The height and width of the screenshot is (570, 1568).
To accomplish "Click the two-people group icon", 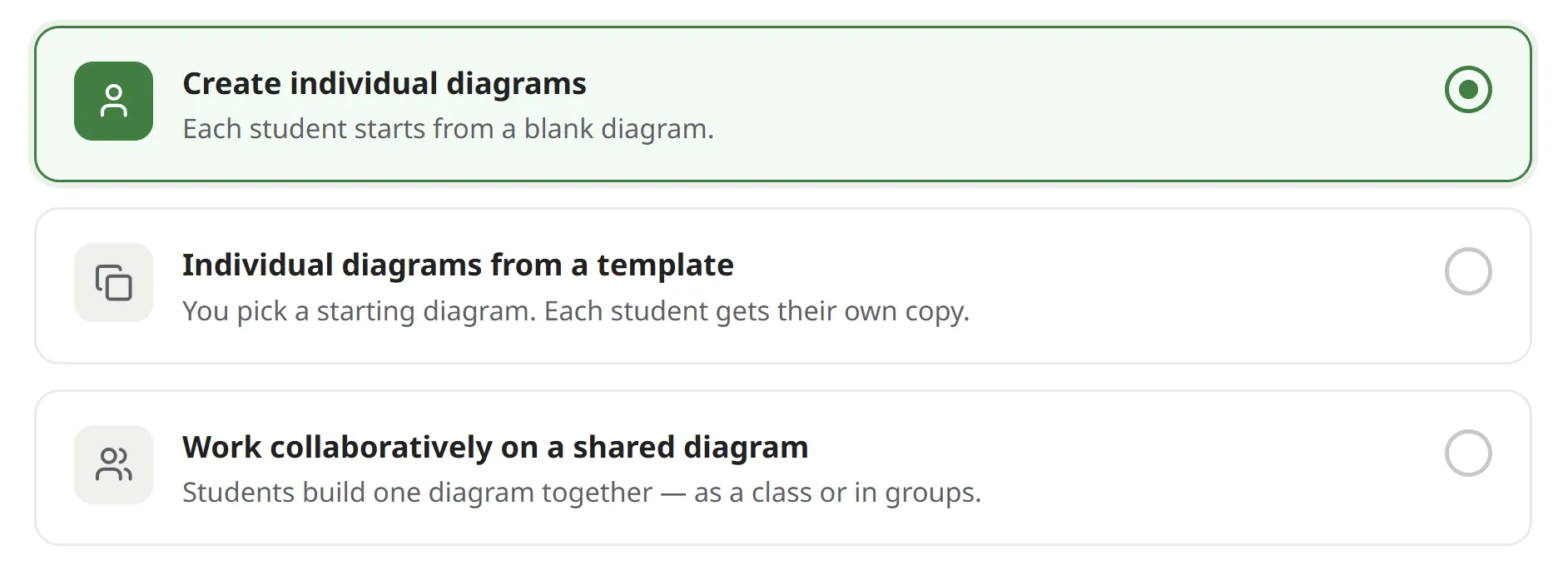I will tap(113, 464).
